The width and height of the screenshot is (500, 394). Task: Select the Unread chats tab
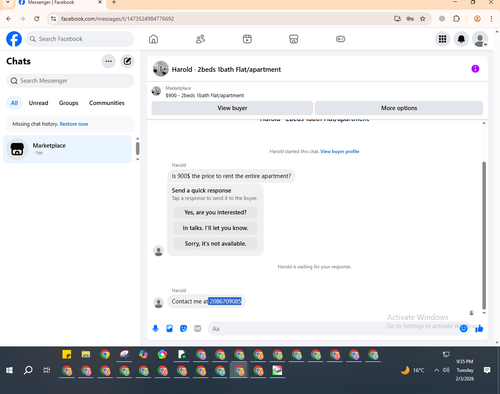pos(38,103)
